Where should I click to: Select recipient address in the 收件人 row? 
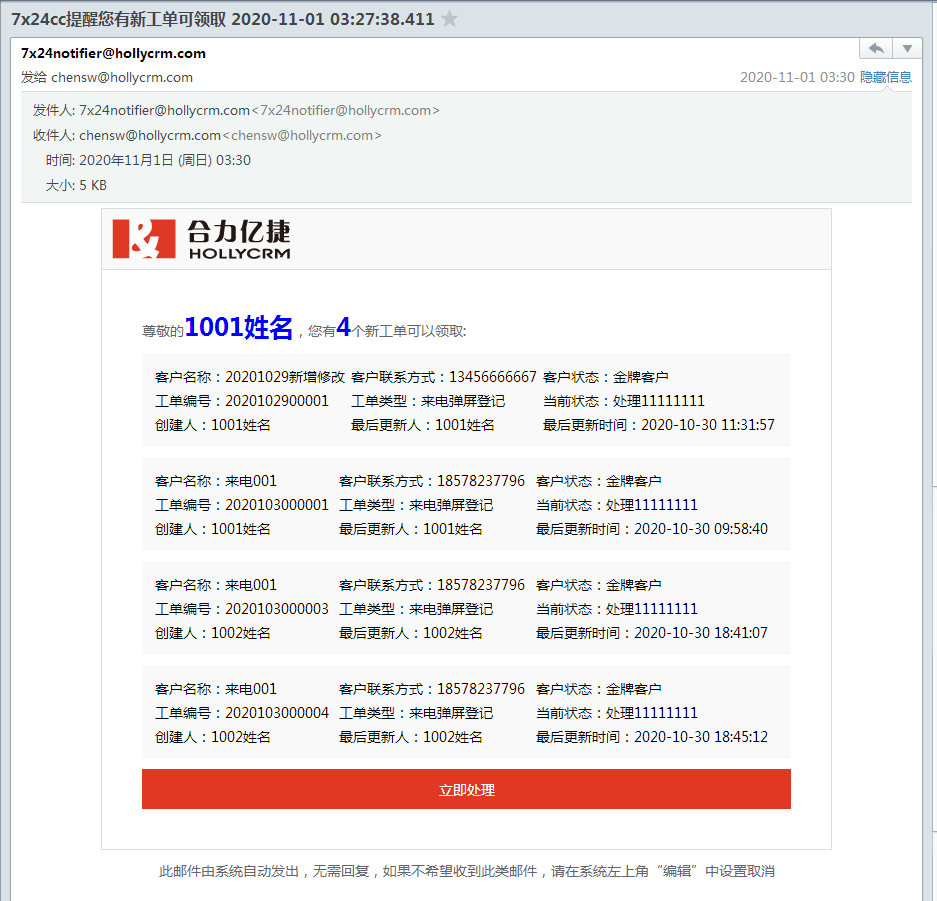pos(150,135)
